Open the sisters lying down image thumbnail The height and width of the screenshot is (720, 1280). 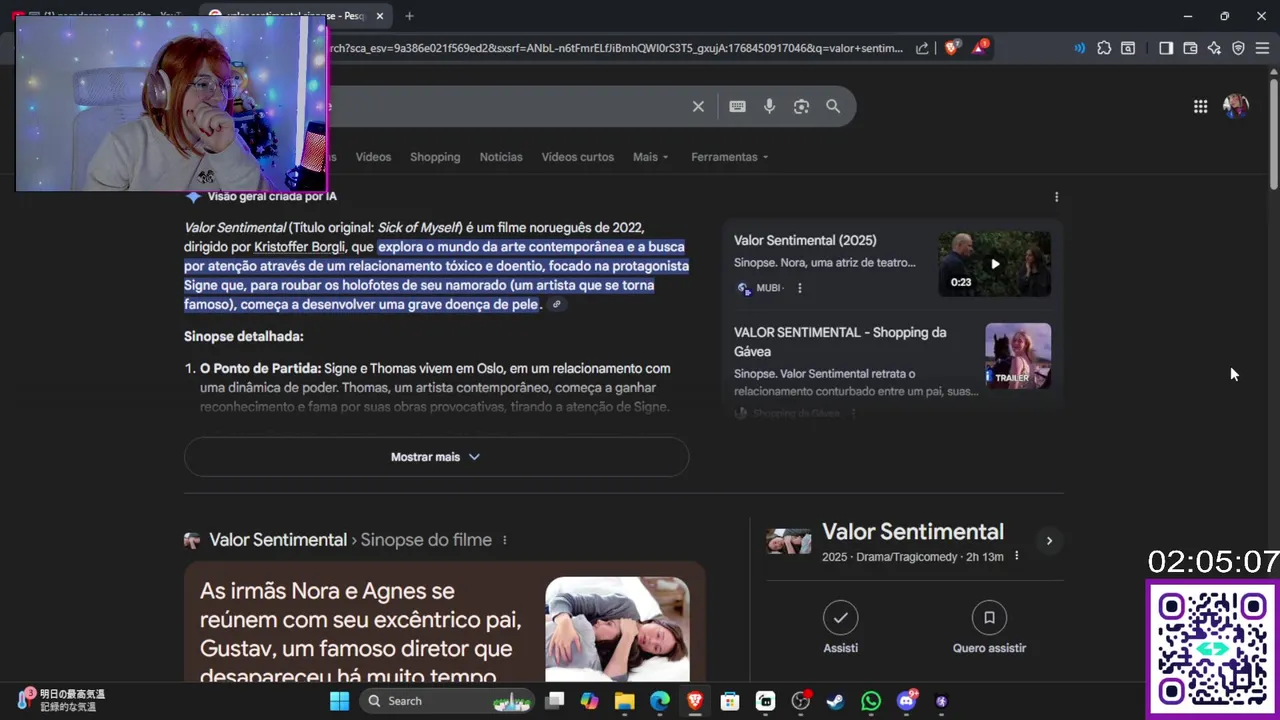[617, 628]
